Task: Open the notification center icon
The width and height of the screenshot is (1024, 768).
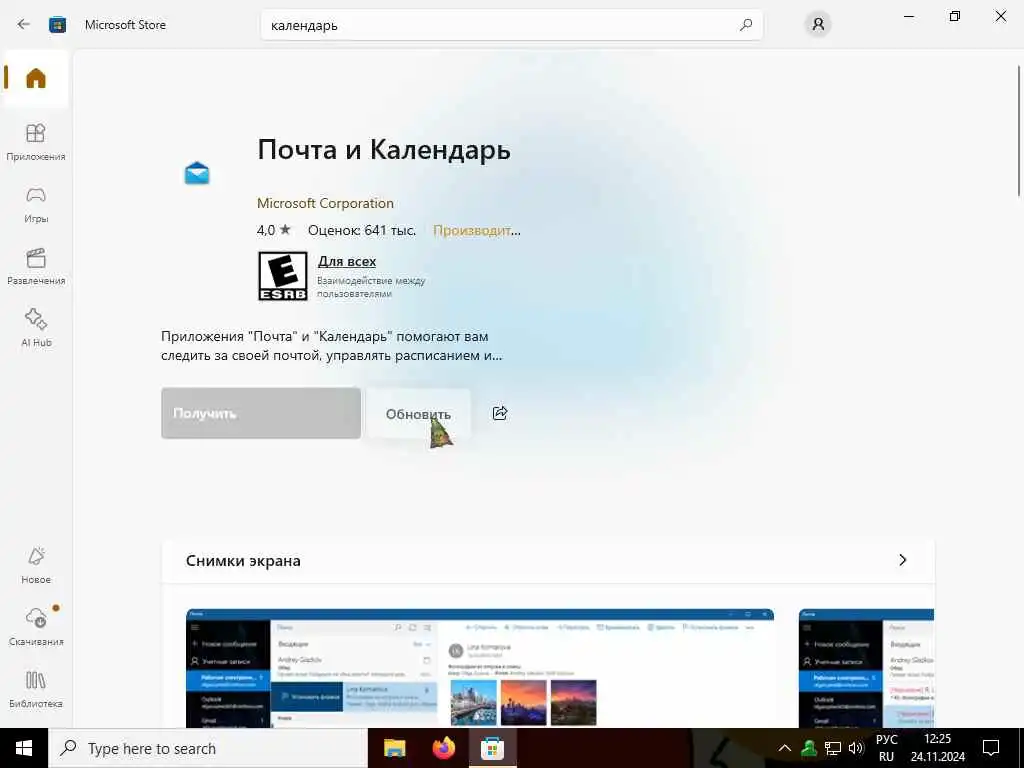Action: pos(991,748)
